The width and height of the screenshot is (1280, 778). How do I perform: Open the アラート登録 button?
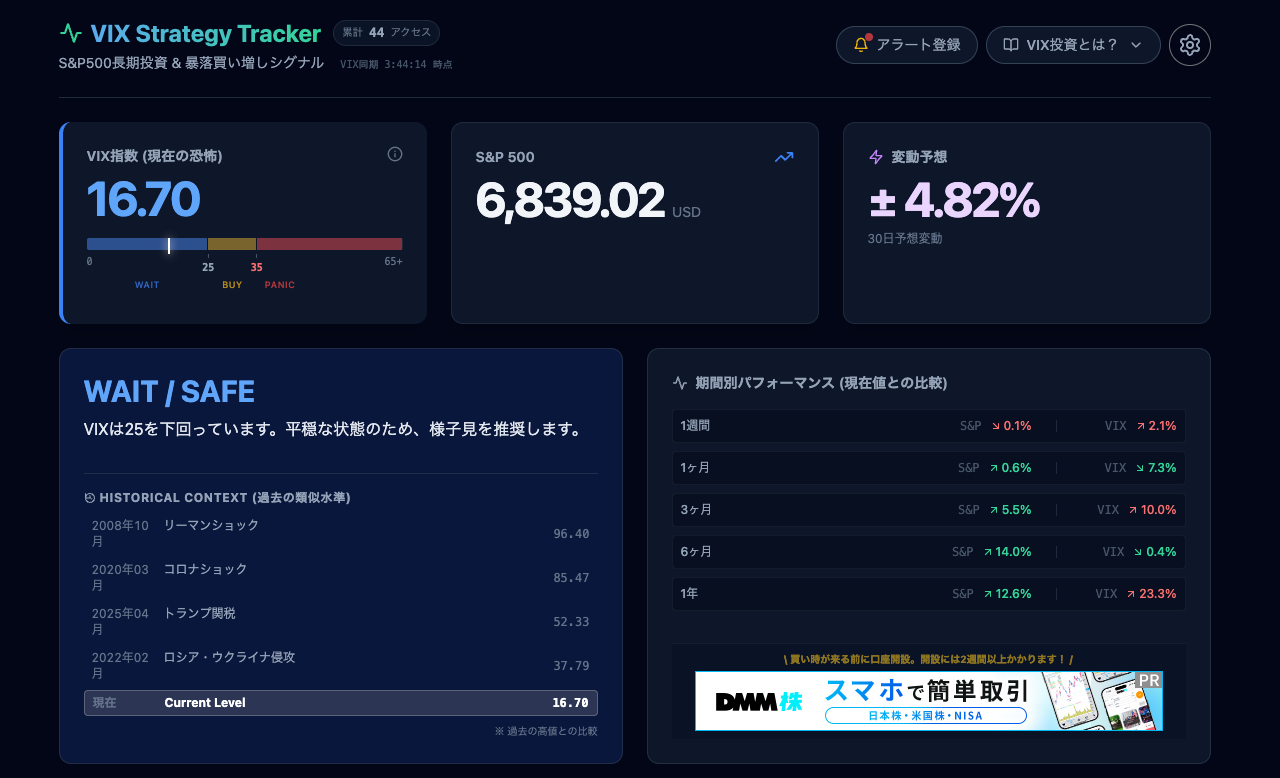tap(906, 44)
